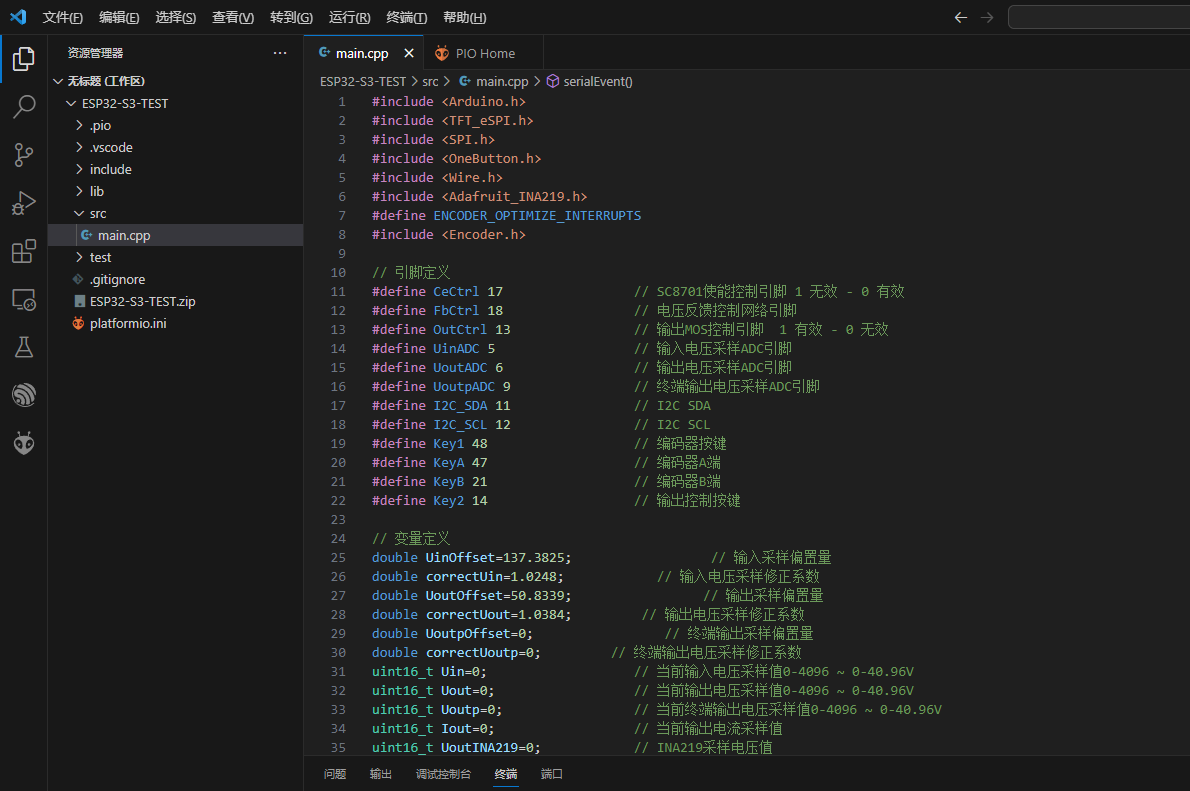Collapse the workspace root chevron
The image size is (1190, 791).
(x=58, y=81)
